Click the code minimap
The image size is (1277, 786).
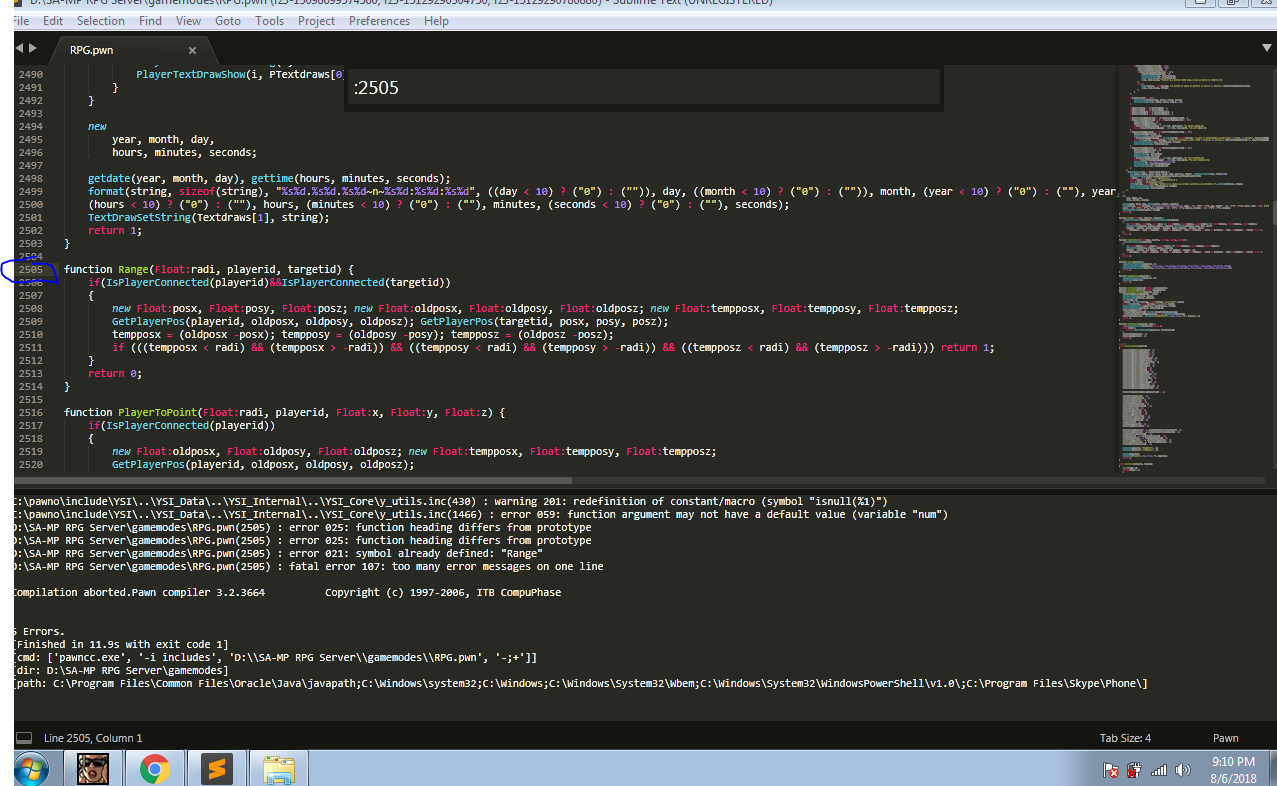[1193, 270]
